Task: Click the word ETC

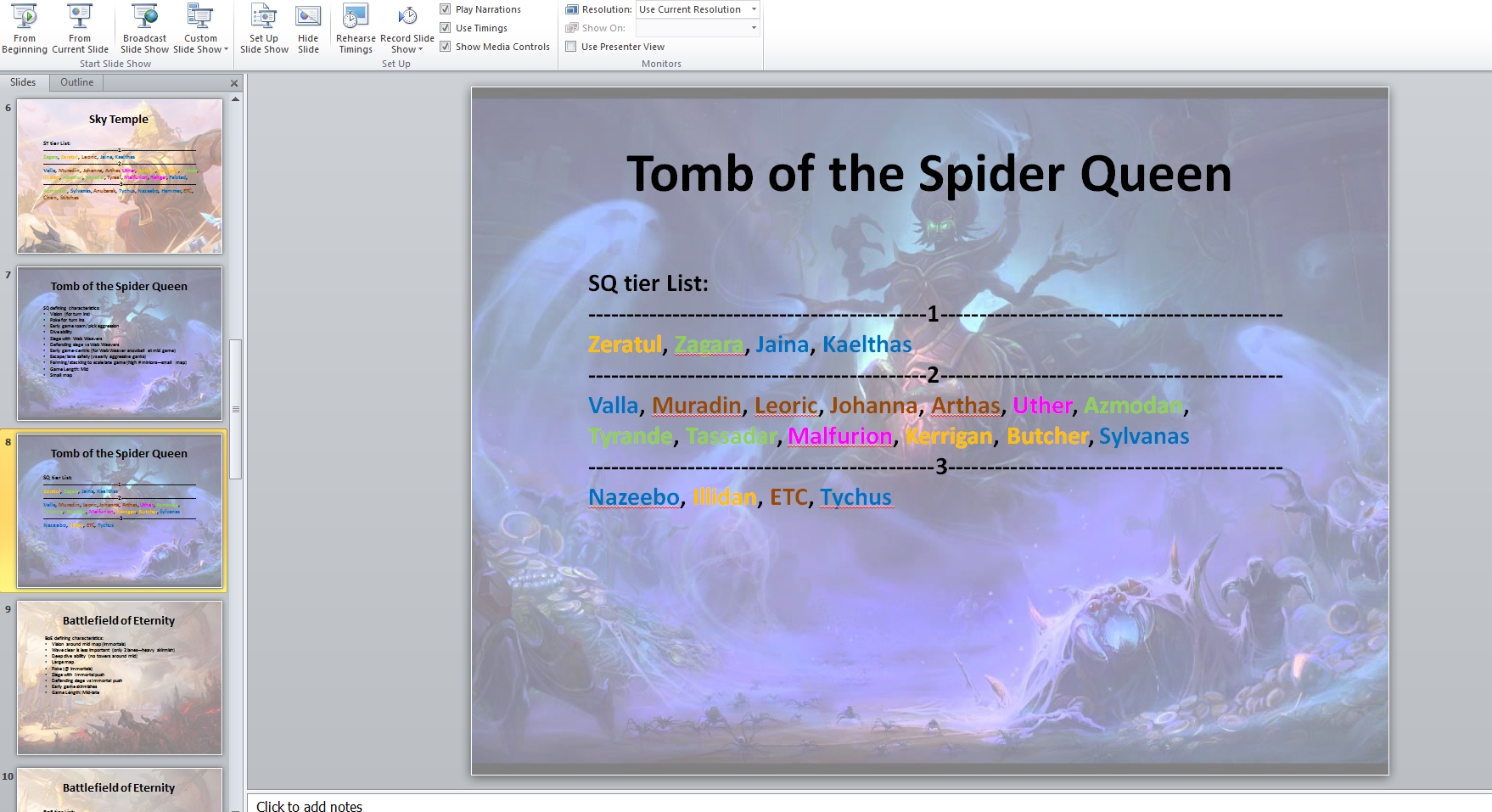Action: 788,497
